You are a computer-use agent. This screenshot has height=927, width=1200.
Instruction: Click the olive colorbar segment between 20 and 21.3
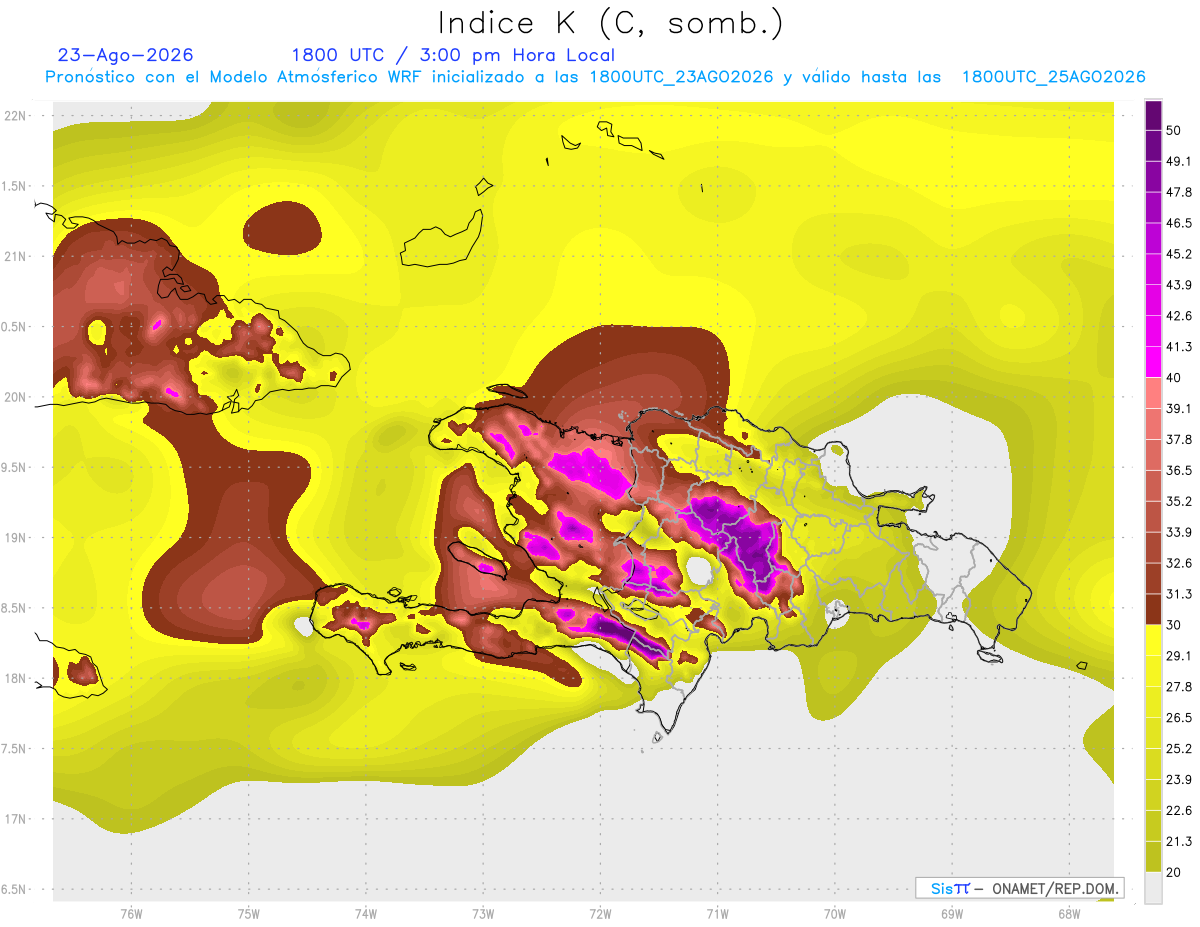point(1153,856)
